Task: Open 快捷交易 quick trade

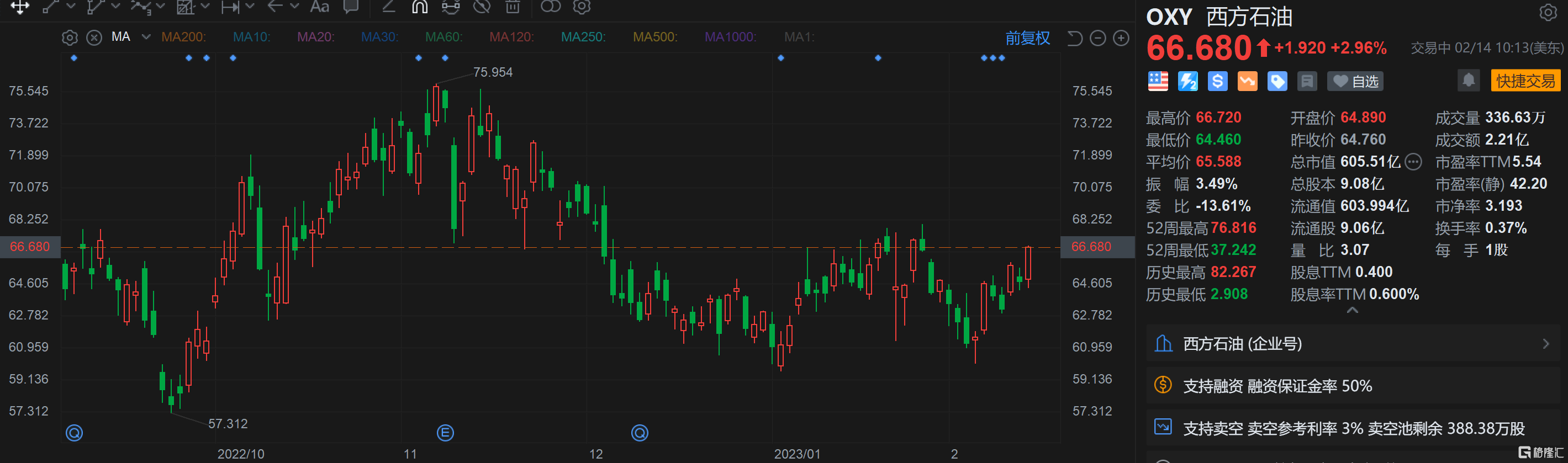Action: [1525, 81]
